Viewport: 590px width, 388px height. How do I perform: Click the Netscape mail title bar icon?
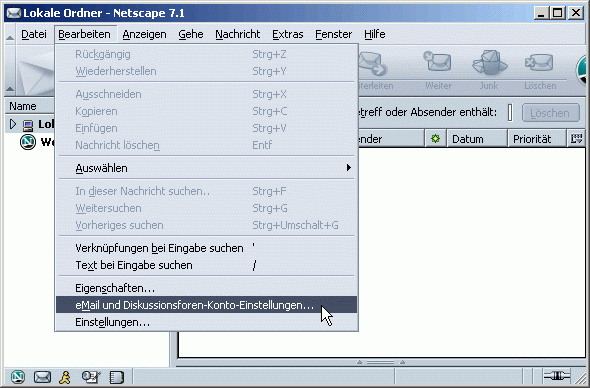(x=14, y=13)
